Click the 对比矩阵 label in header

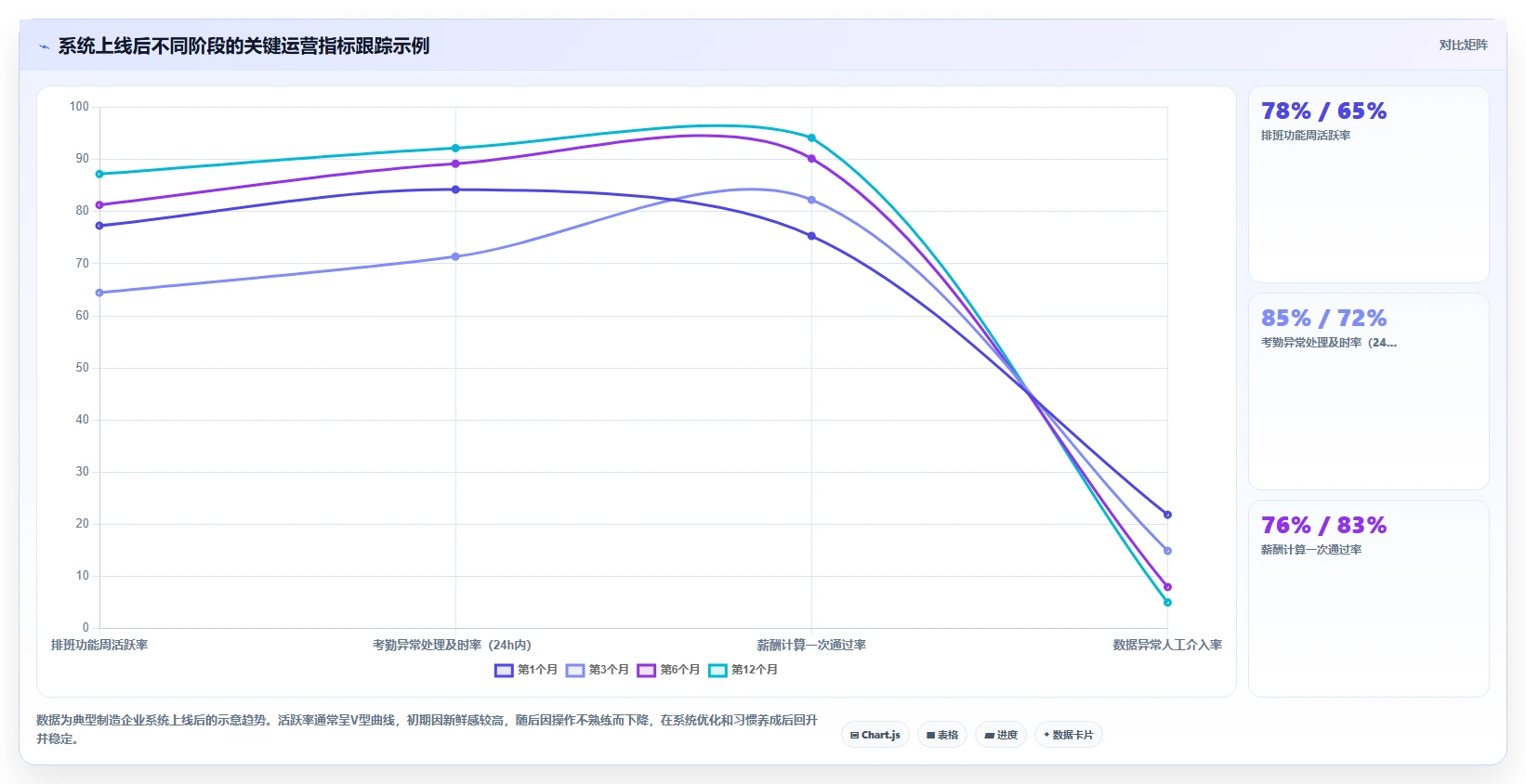click(1463, 45)
